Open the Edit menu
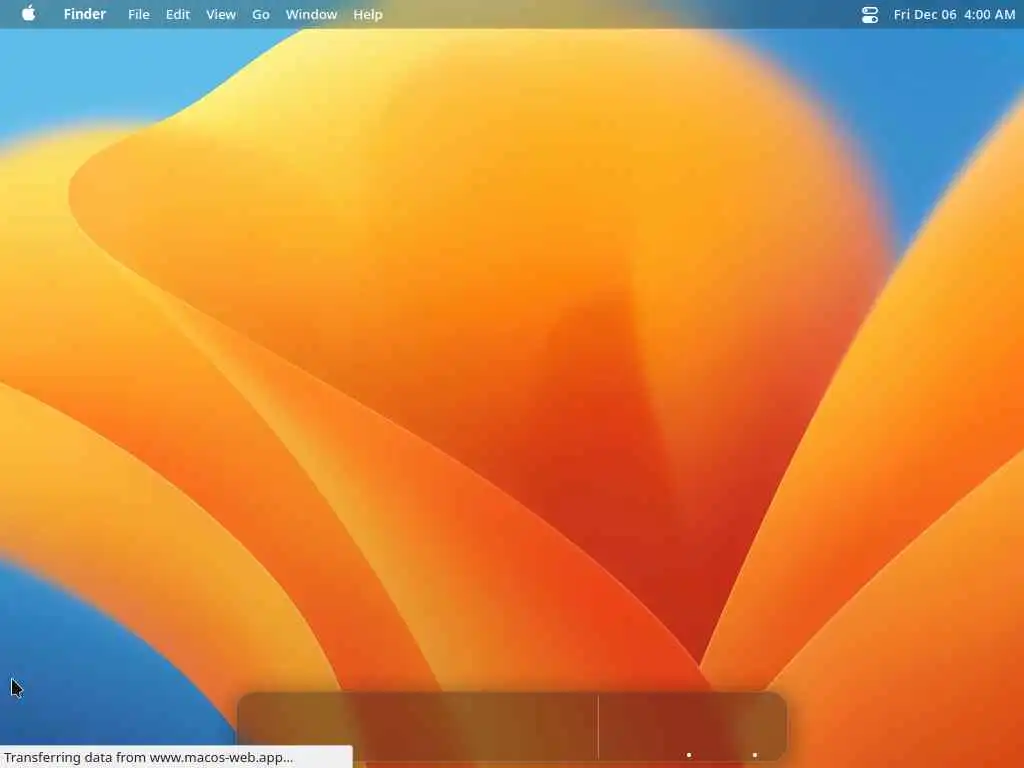This screenshot has height=768, width=1024. [178, 14]
